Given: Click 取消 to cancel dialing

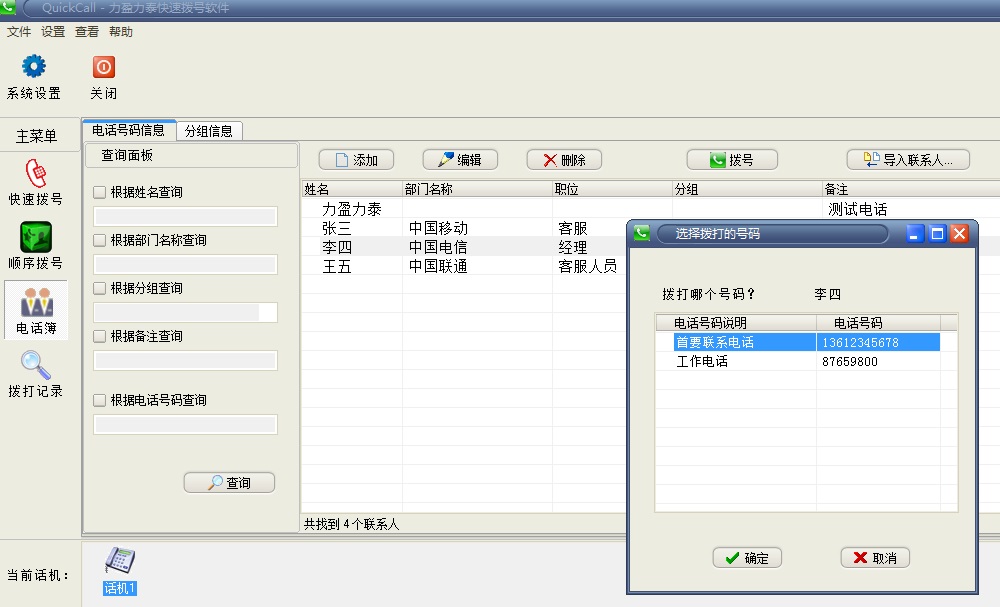Looking at the screenshot, I should [x=875, y=558].
